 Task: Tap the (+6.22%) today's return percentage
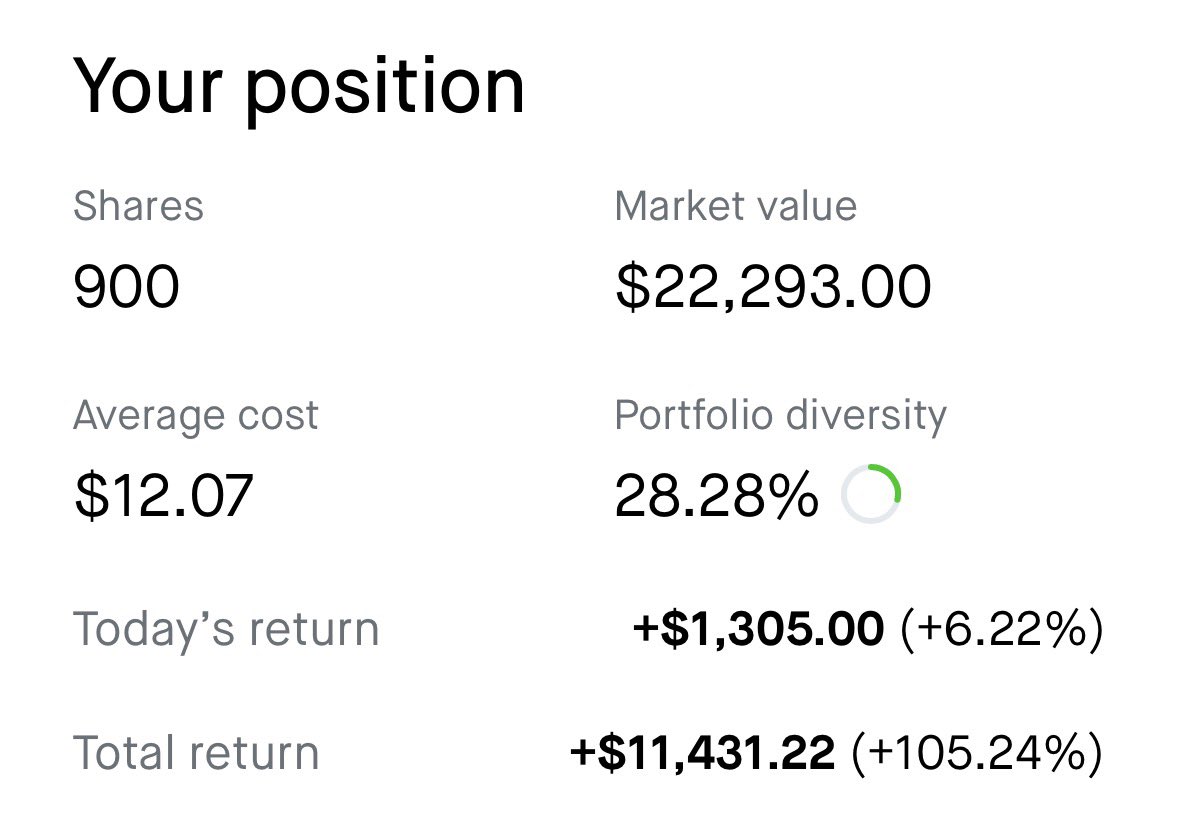[1002, 629]
